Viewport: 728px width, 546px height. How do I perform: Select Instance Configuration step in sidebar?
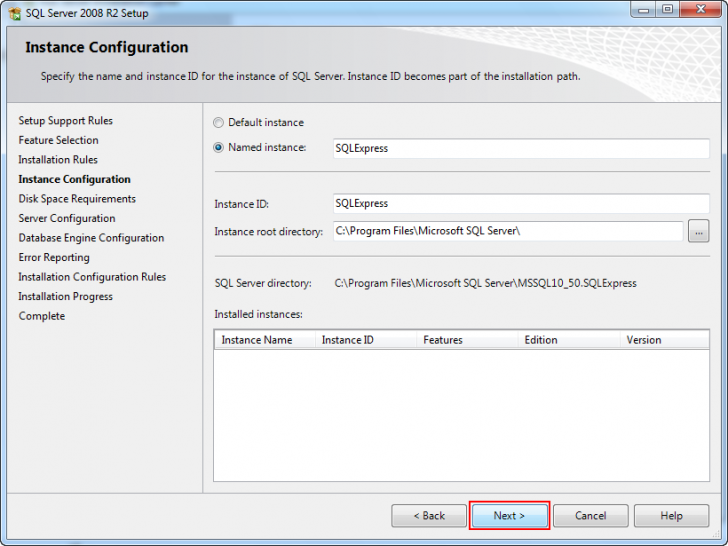coord(74,180)
